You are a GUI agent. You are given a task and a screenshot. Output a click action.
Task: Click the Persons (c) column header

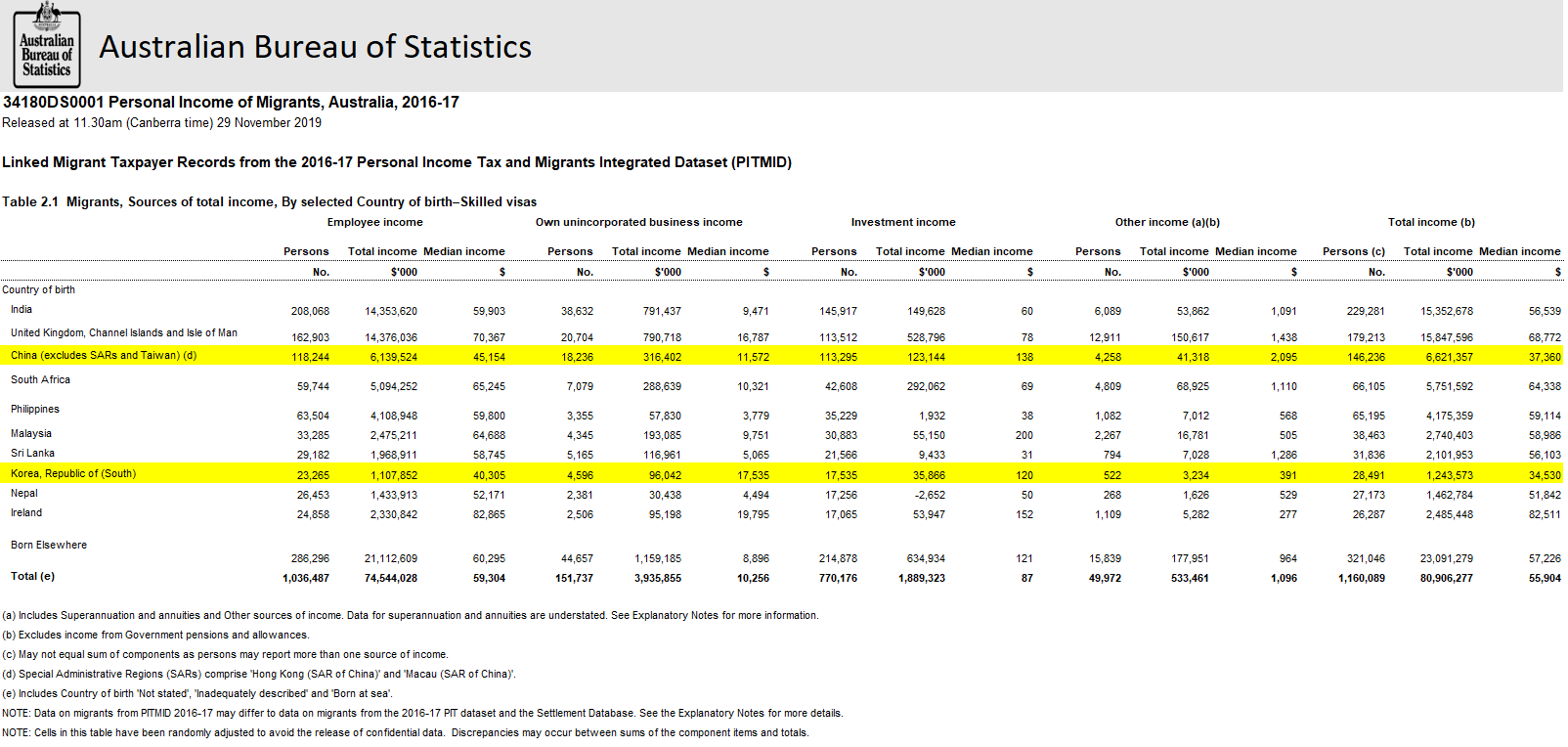click(x=1353, y=252)
